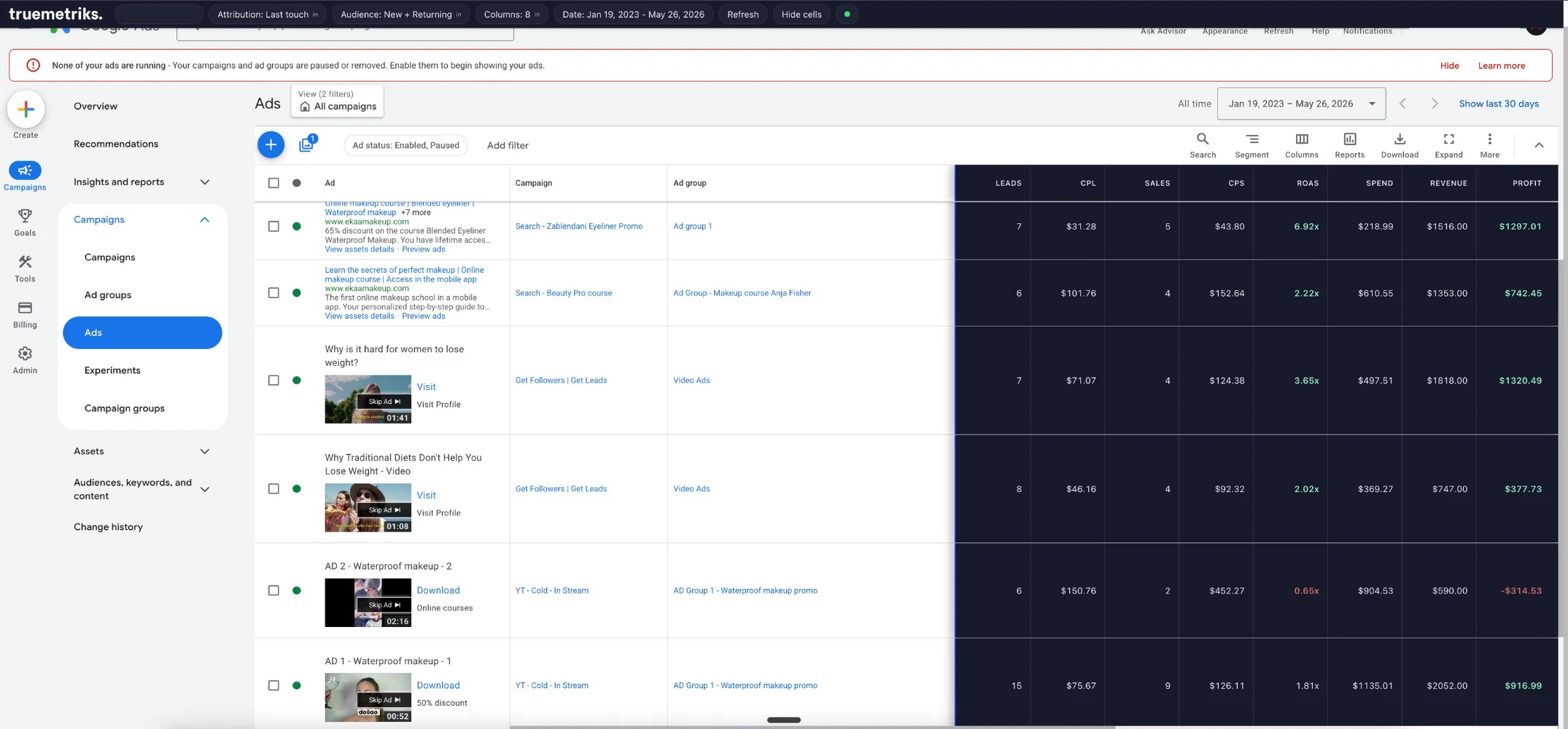Click Refresh in truemetriks bar
The image size is (1568, 729).
click(x=742, y=14)
